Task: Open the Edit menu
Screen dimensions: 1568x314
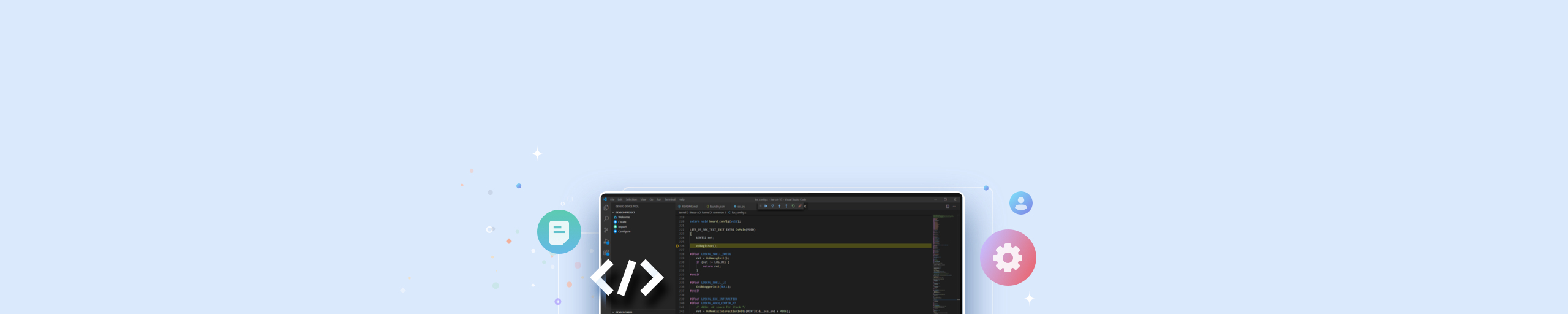Action: (x=620, y=199)
